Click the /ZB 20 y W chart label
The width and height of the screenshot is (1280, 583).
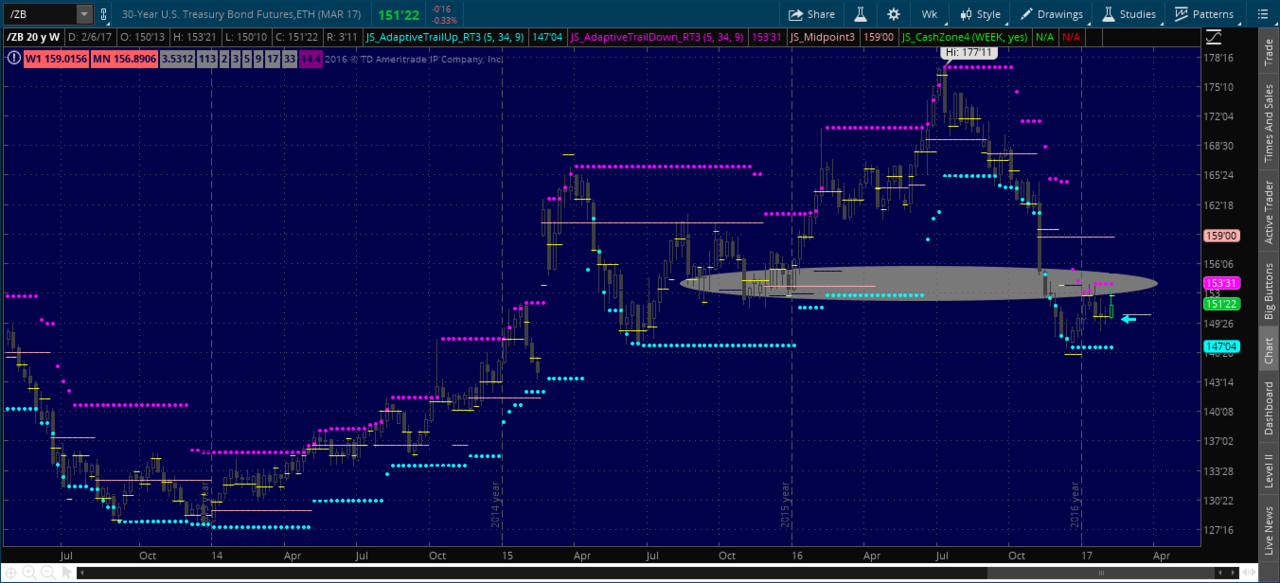click(x=32, y=37)
